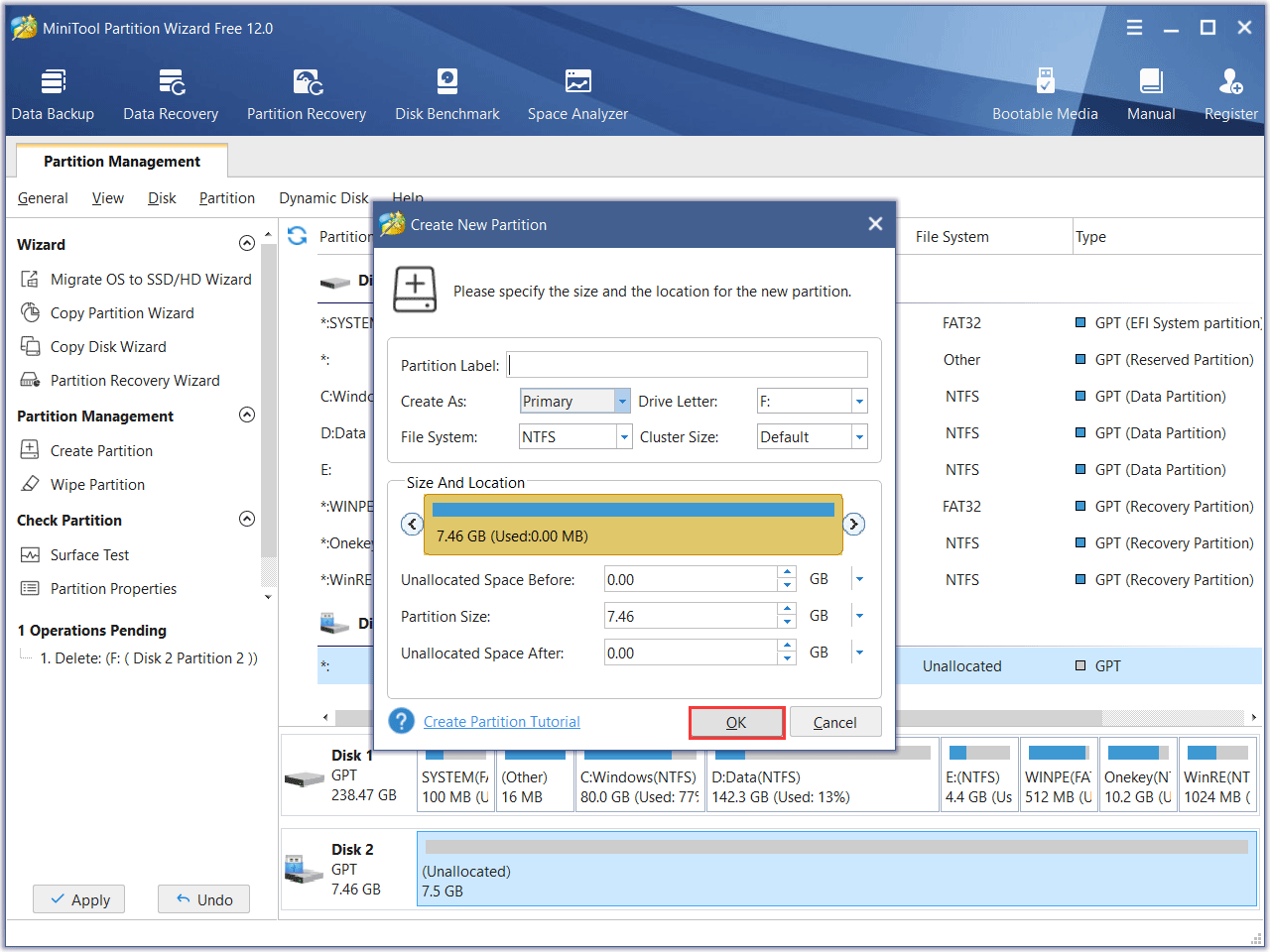Click the refresh icon beside the Partition column
The height and width of the screenshot is (952, 1270).
point(297,236)
